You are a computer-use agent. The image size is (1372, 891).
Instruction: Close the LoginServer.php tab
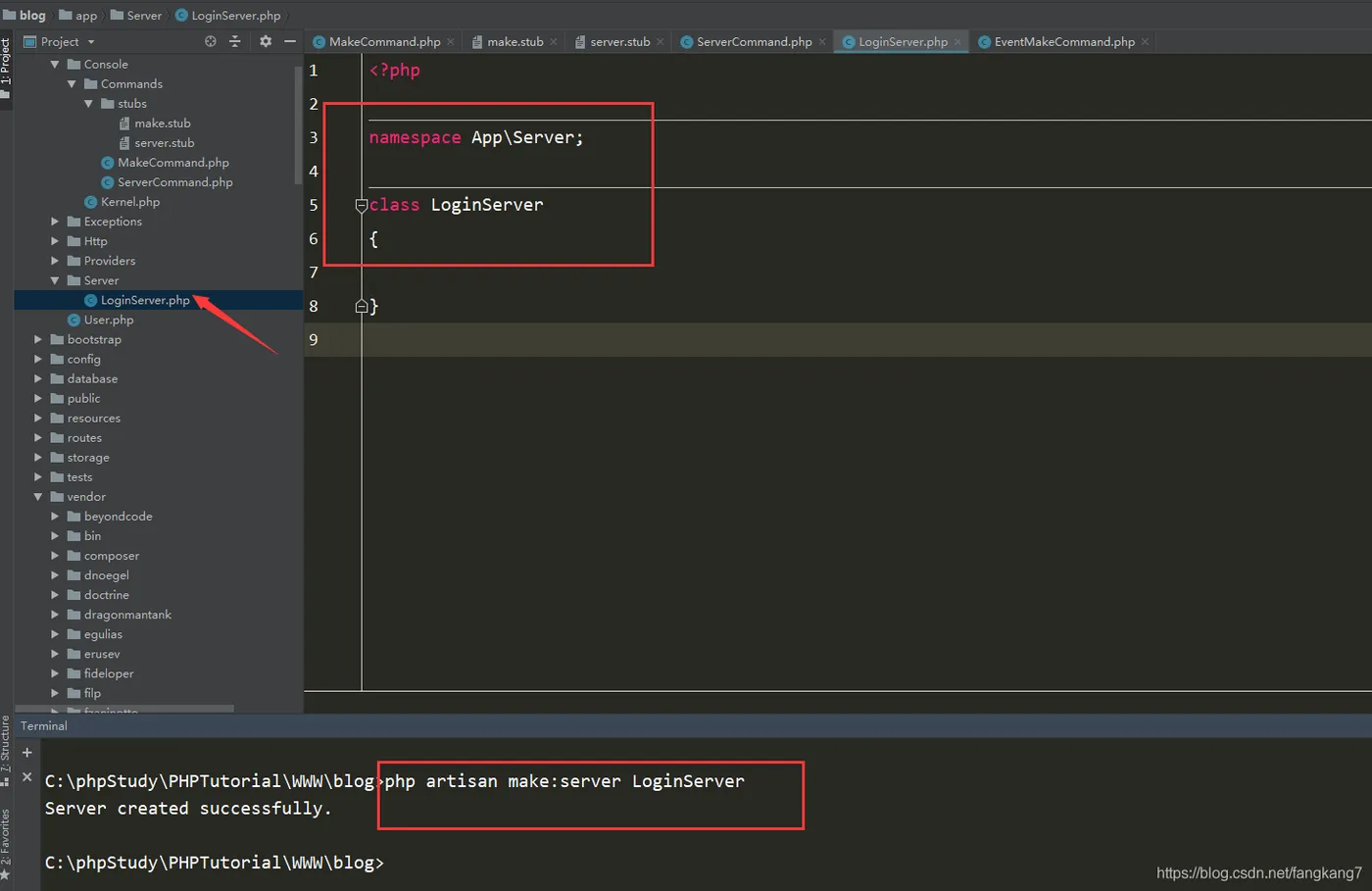(958, 41)
